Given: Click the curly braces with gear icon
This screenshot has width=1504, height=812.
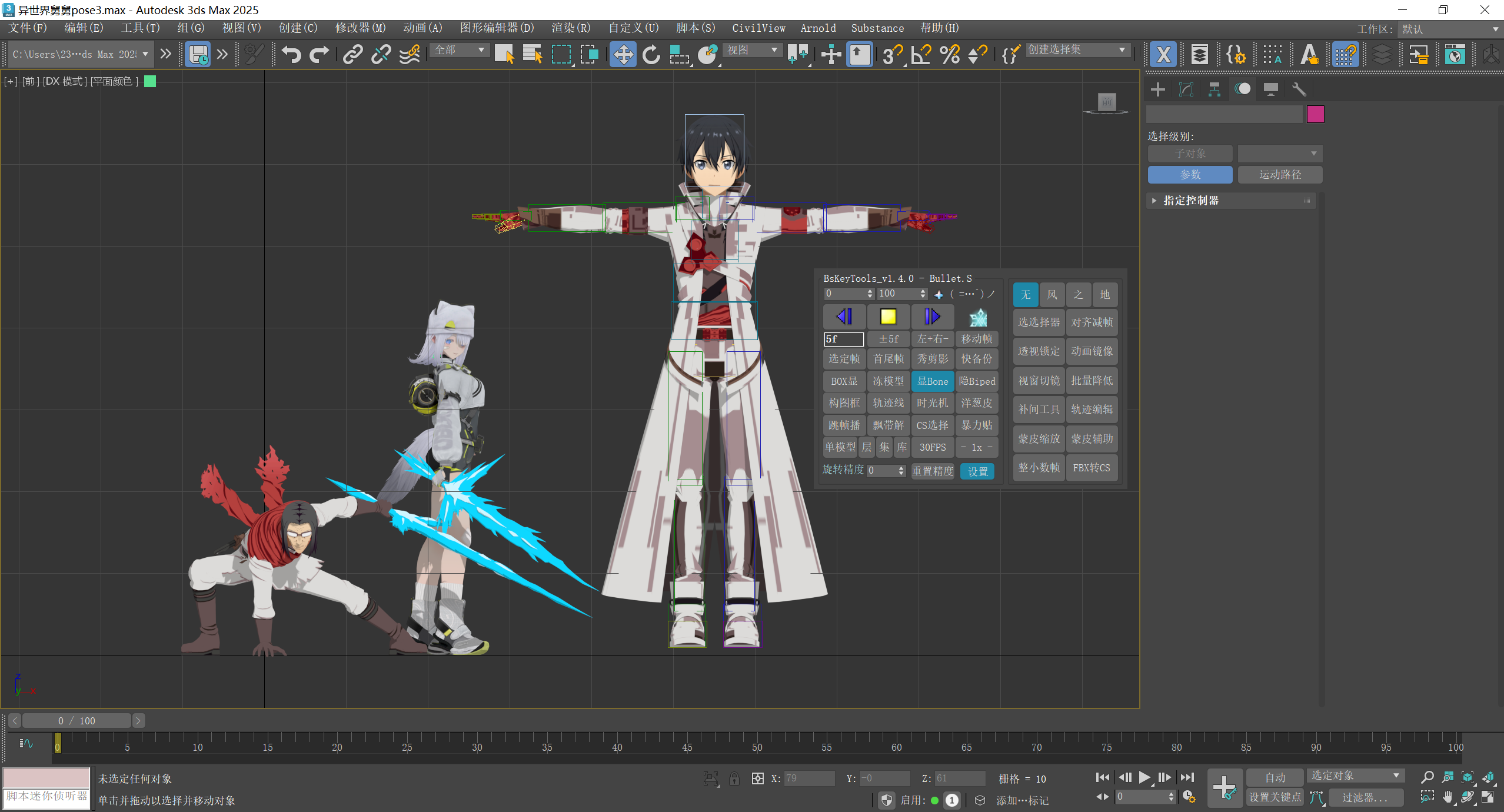Looking at the screenshot, I should pyautogui.click(x=1235, y=55).
